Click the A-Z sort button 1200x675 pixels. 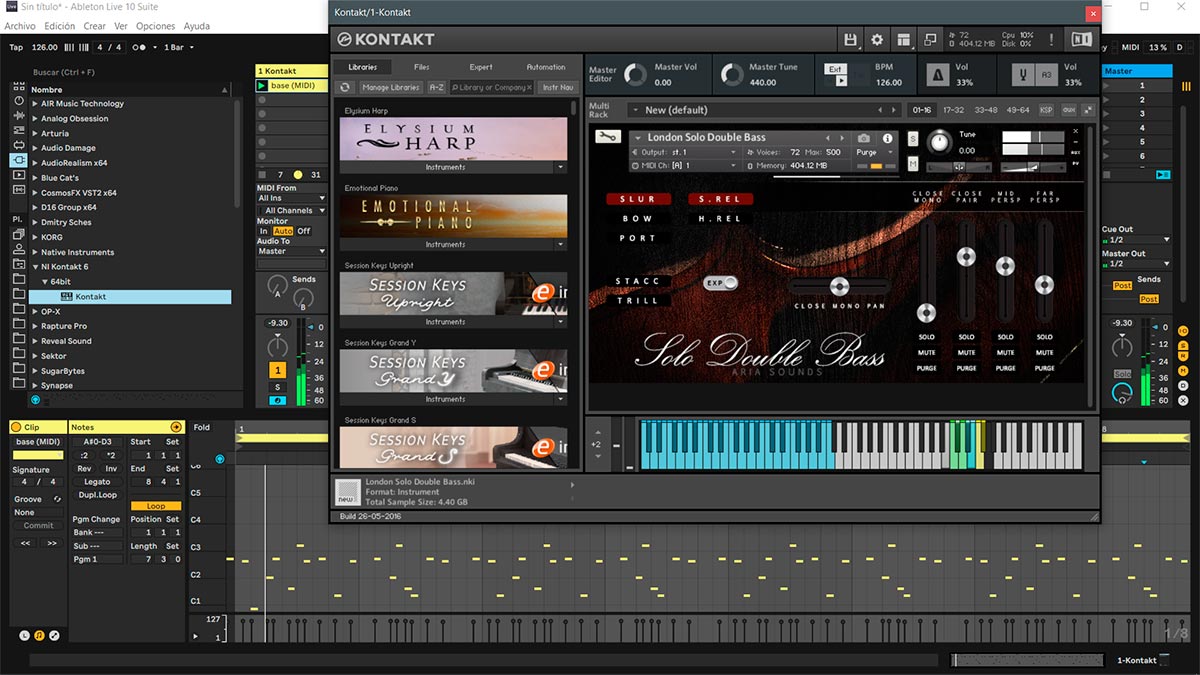437,87
